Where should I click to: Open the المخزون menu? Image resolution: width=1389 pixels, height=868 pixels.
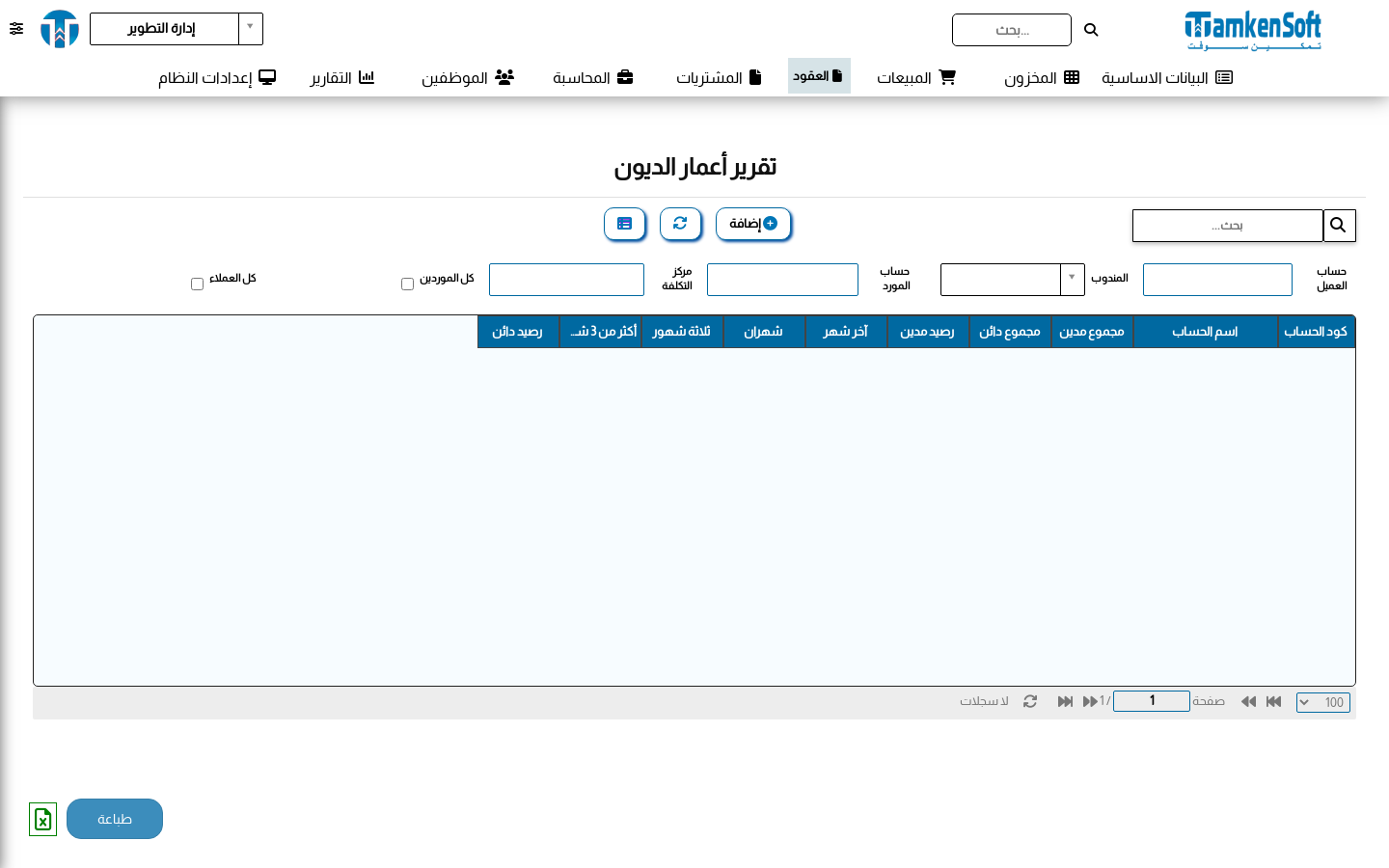pos(1042,77)
